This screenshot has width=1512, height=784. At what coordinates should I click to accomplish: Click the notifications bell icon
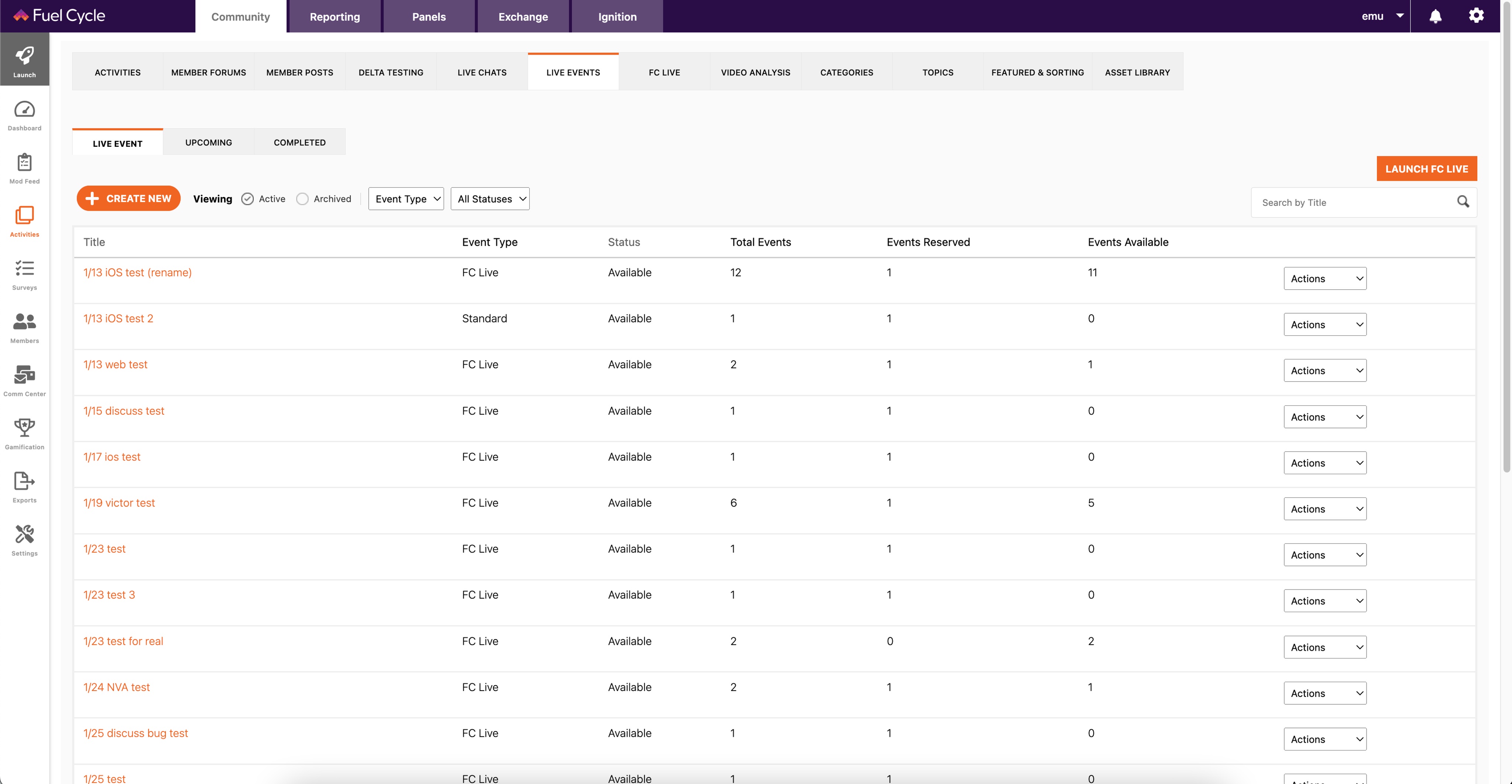(1435, 16)
